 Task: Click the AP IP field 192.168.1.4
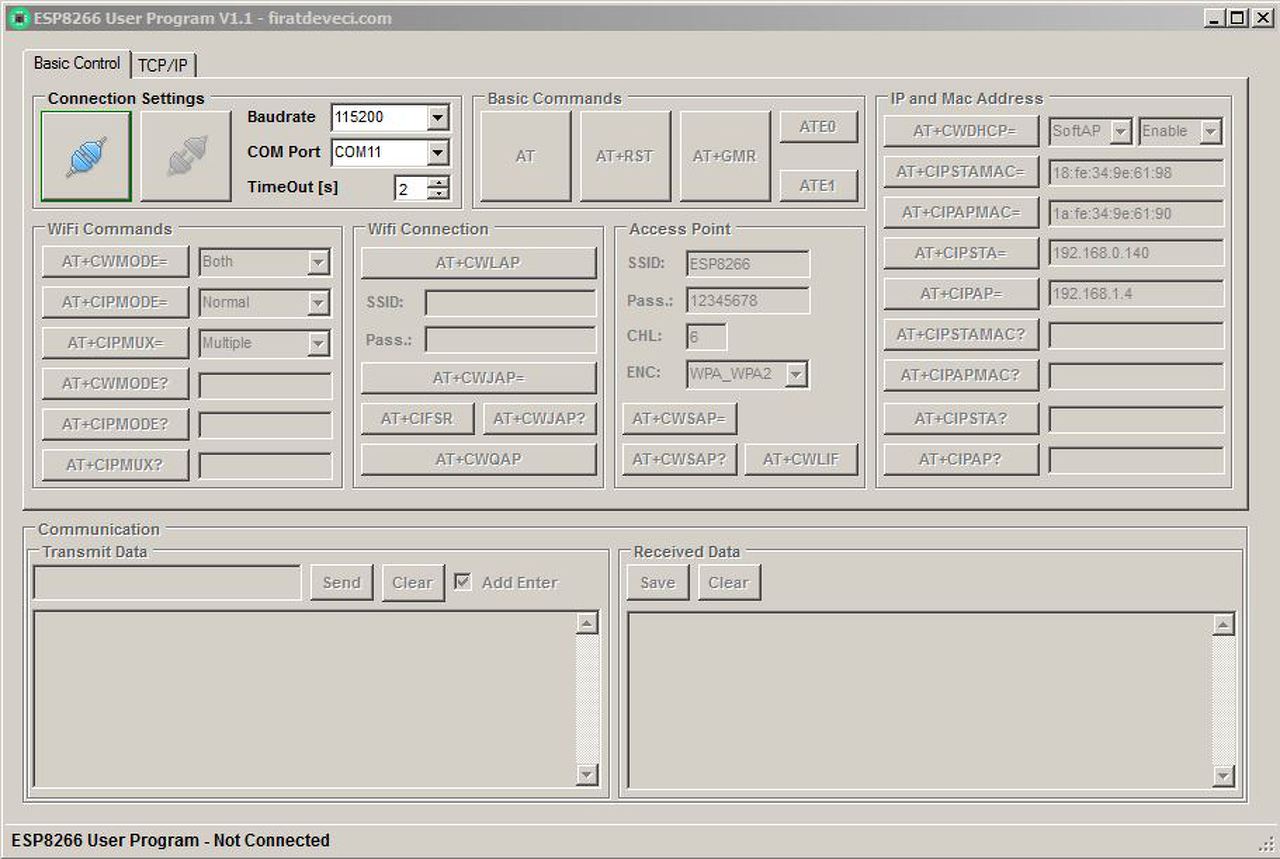pos(1136,294)
